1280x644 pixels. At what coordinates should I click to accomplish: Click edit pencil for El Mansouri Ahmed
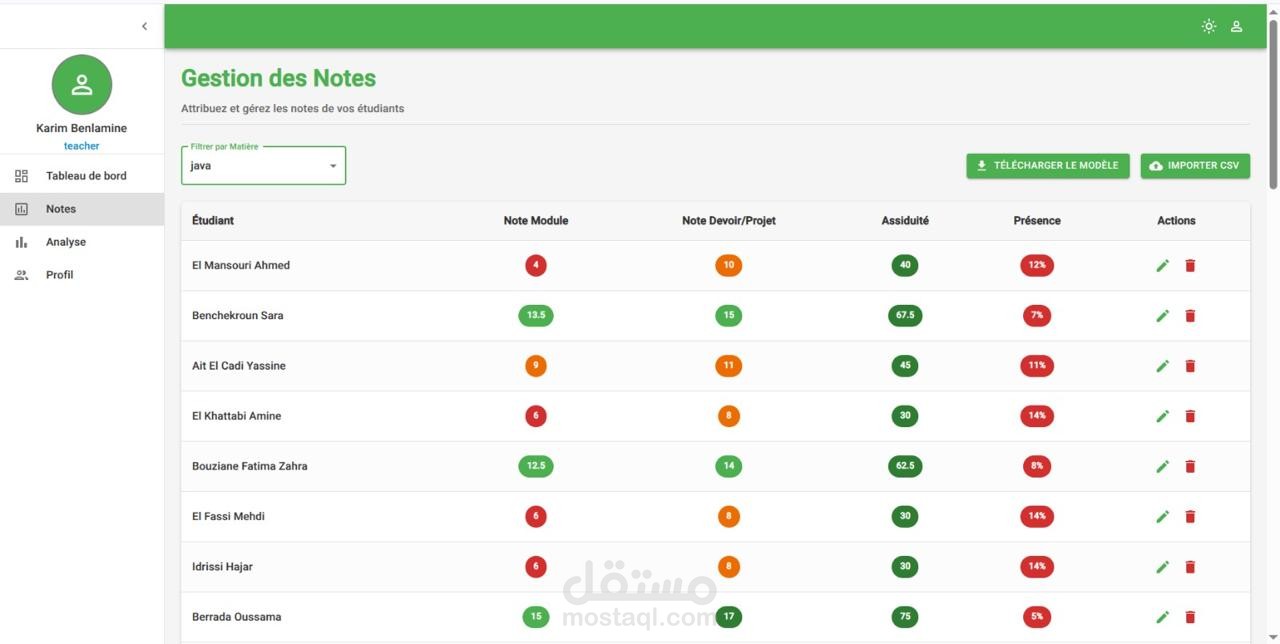click(x=1162, y=266)
